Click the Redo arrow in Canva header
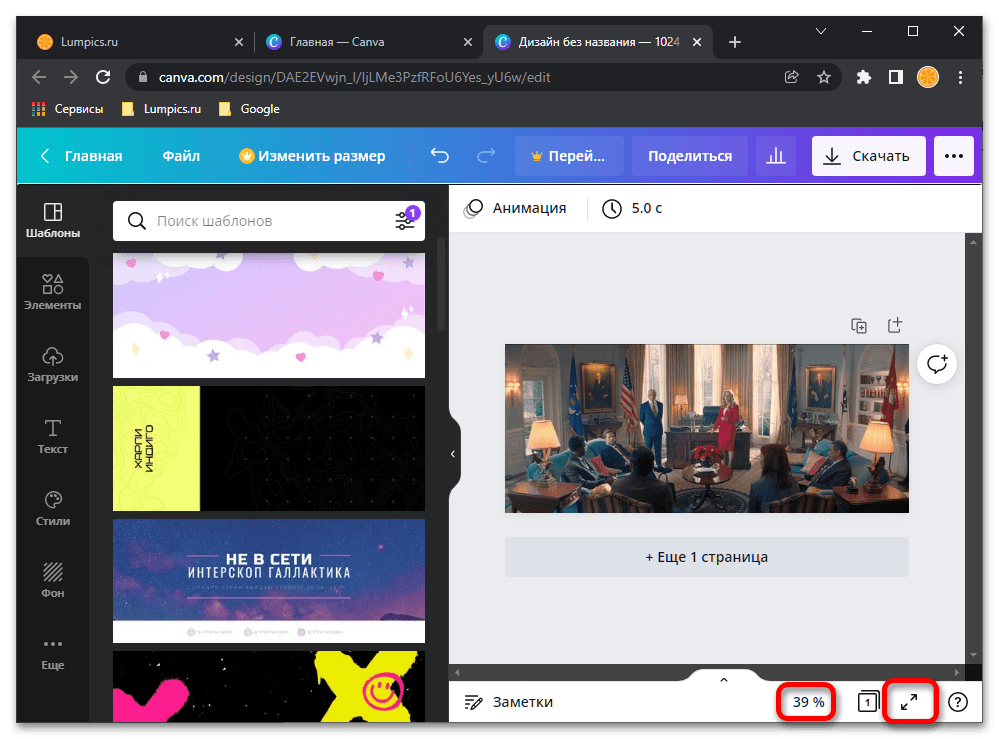 [x=486, y=156]
